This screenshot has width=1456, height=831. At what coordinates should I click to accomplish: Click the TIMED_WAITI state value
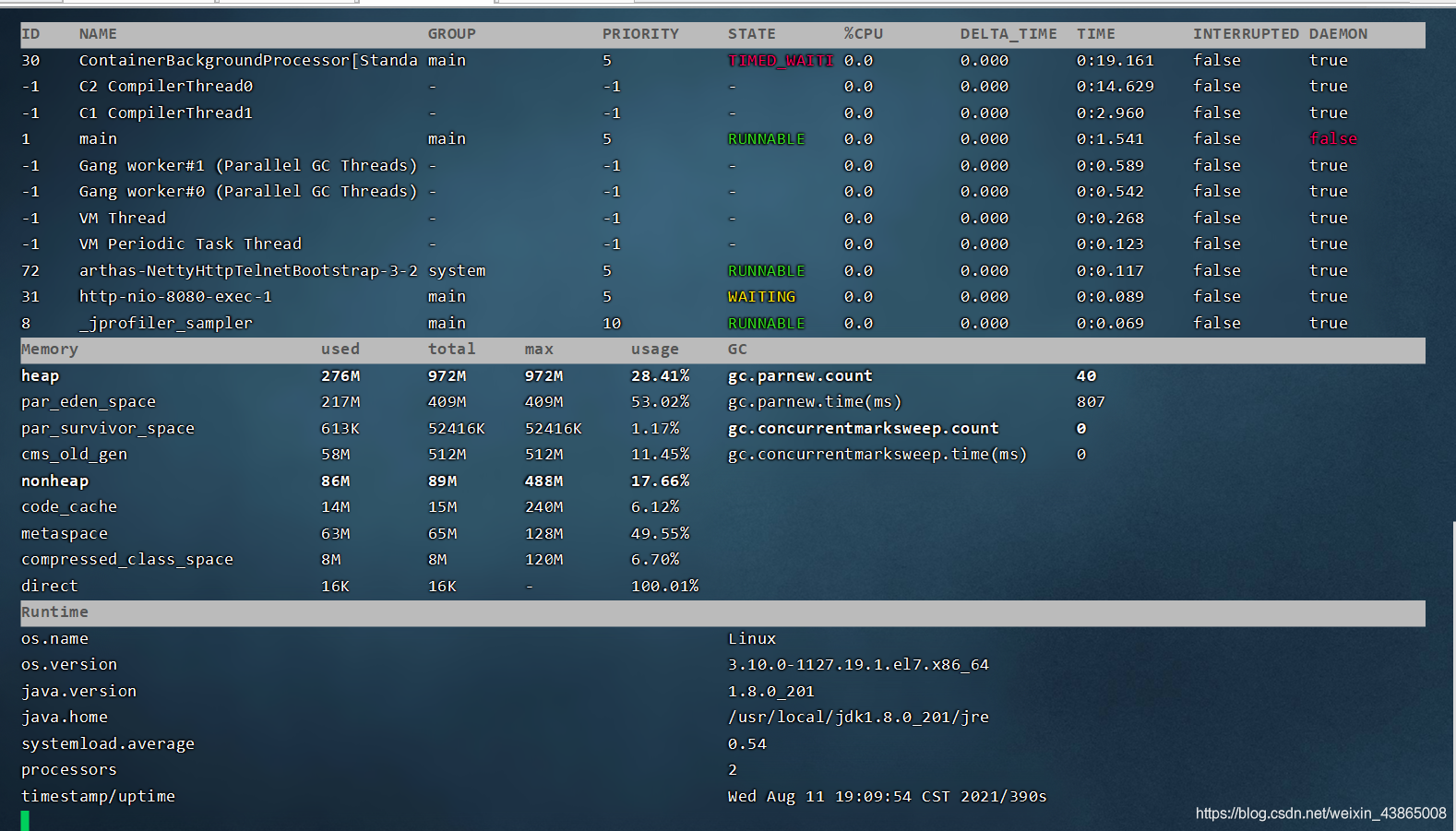pos(781,60)
